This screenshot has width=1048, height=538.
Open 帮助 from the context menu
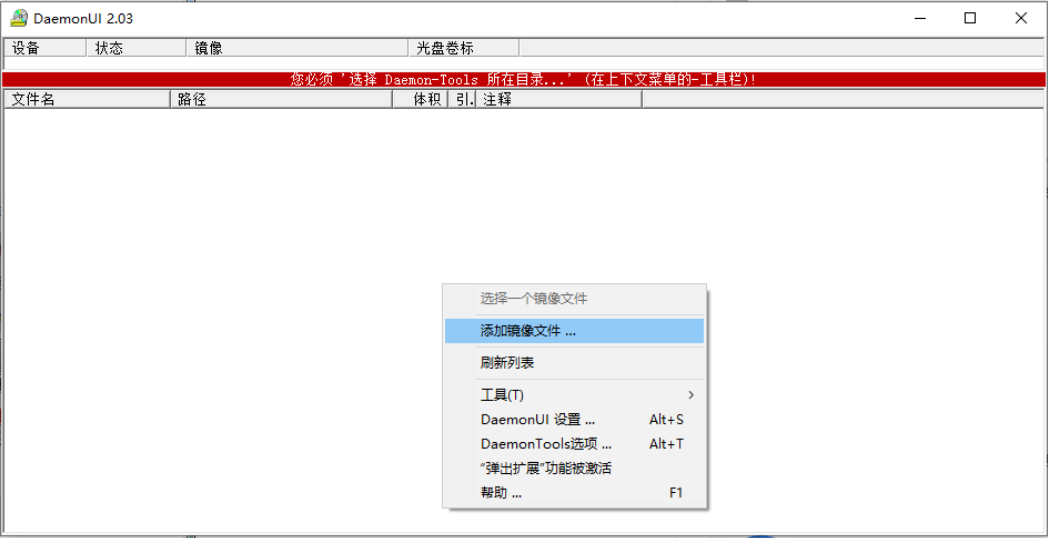tap(574, 493)
